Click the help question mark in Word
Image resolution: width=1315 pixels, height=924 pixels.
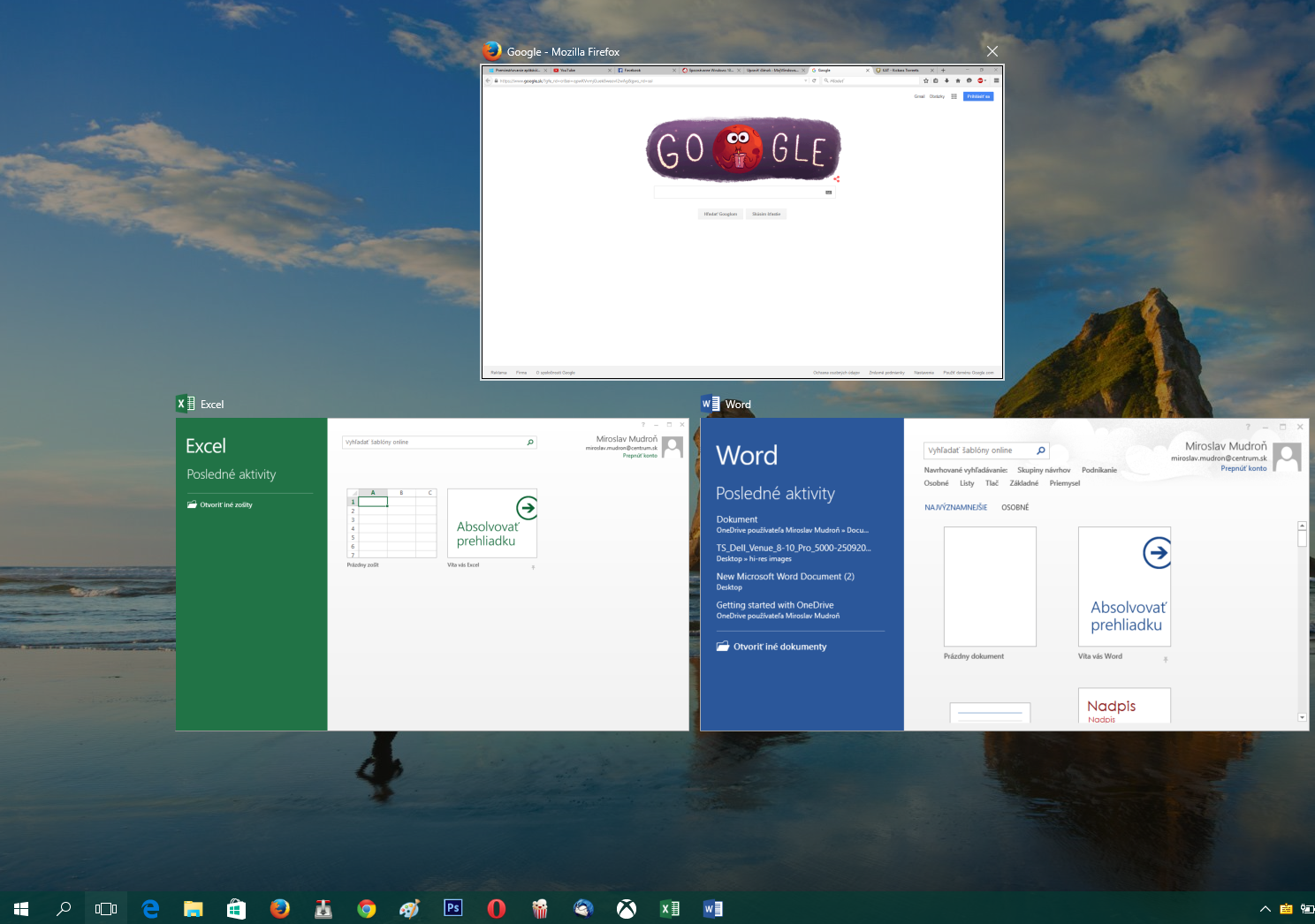(x=1248, y=427)
